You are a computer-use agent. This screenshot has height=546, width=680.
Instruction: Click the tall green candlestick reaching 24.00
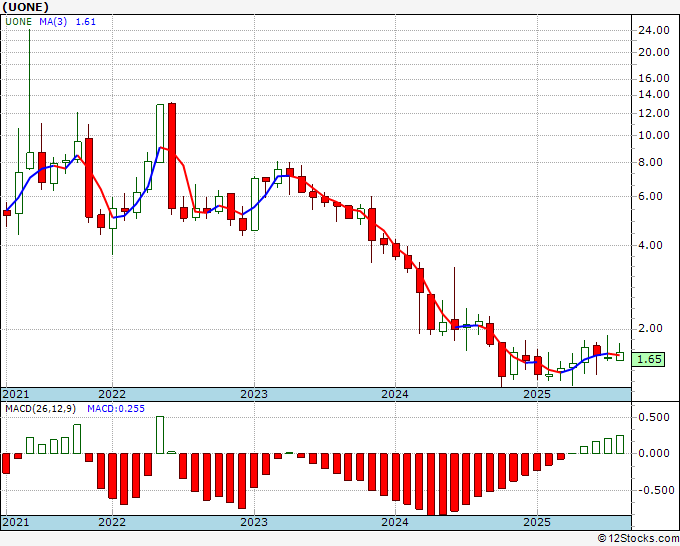tap(30, 99)
